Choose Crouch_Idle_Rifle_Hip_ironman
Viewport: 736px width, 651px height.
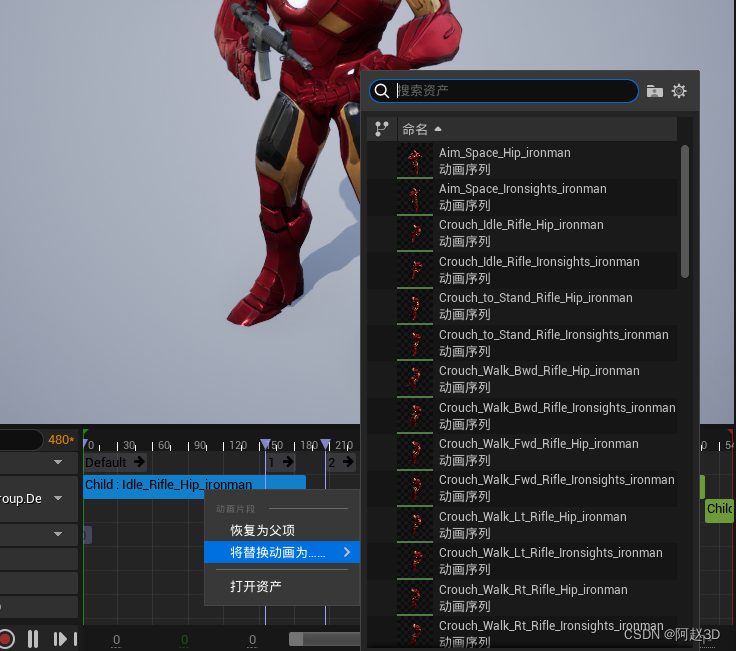(x=522, y=233)
